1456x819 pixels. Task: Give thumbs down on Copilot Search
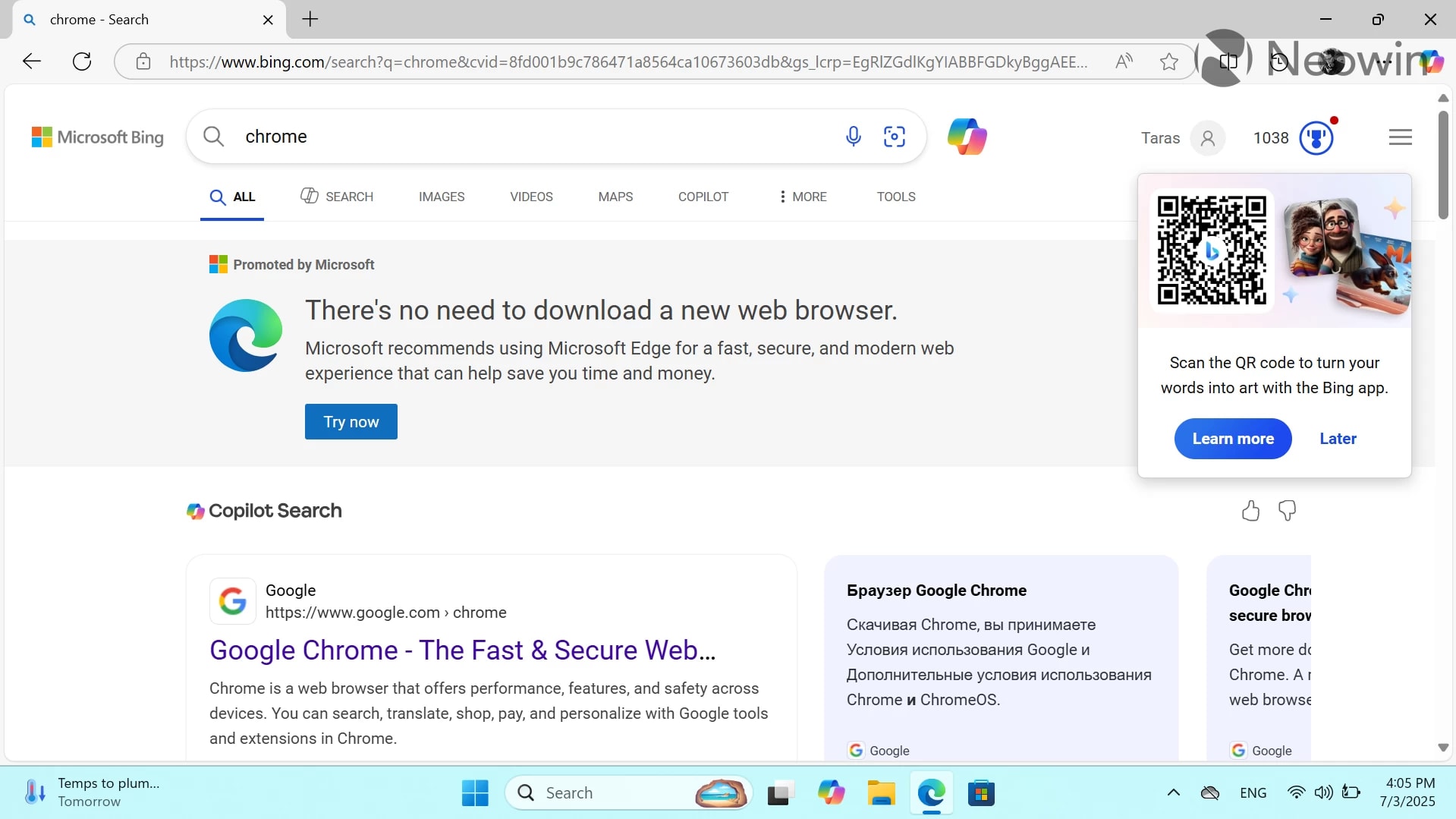[1288, 510]
